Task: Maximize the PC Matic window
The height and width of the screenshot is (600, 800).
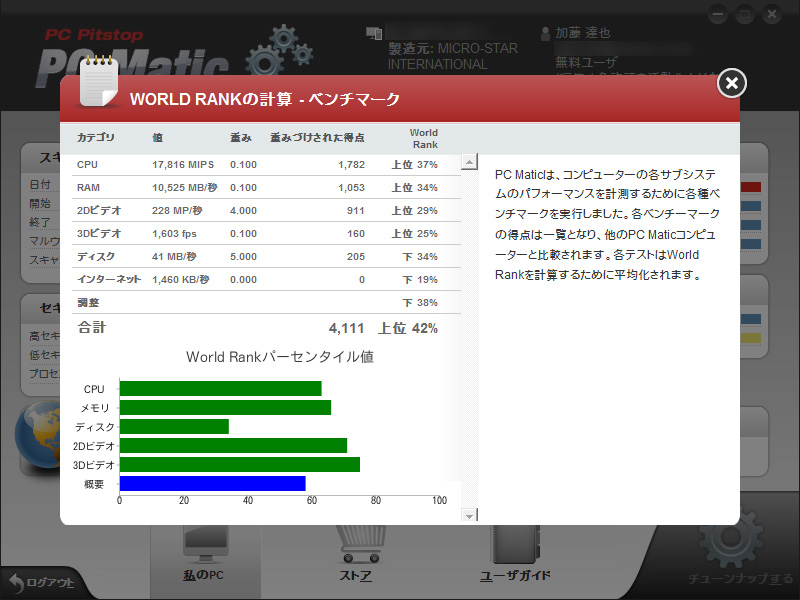Action: tap(745, 14)
